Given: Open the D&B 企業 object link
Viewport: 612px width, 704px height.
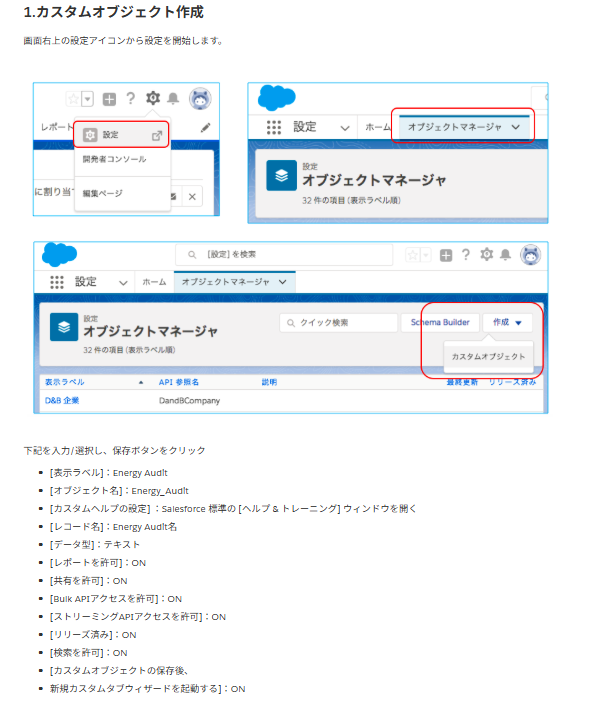Looking at the screenshot, I should (x=62, y=400).
